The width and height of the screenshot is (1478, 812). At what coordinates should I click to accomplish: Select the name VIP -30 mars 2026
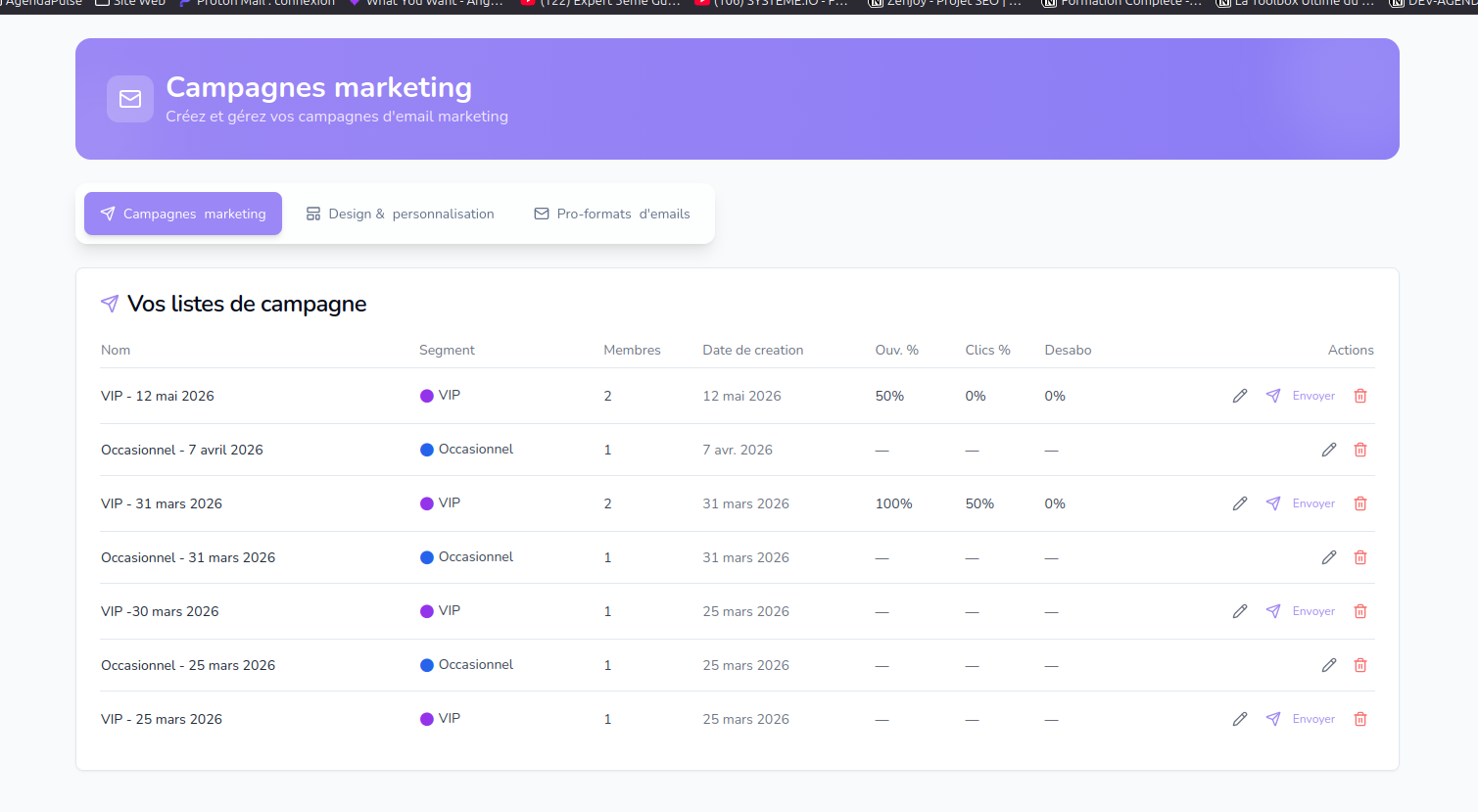[x=160, y=611]
